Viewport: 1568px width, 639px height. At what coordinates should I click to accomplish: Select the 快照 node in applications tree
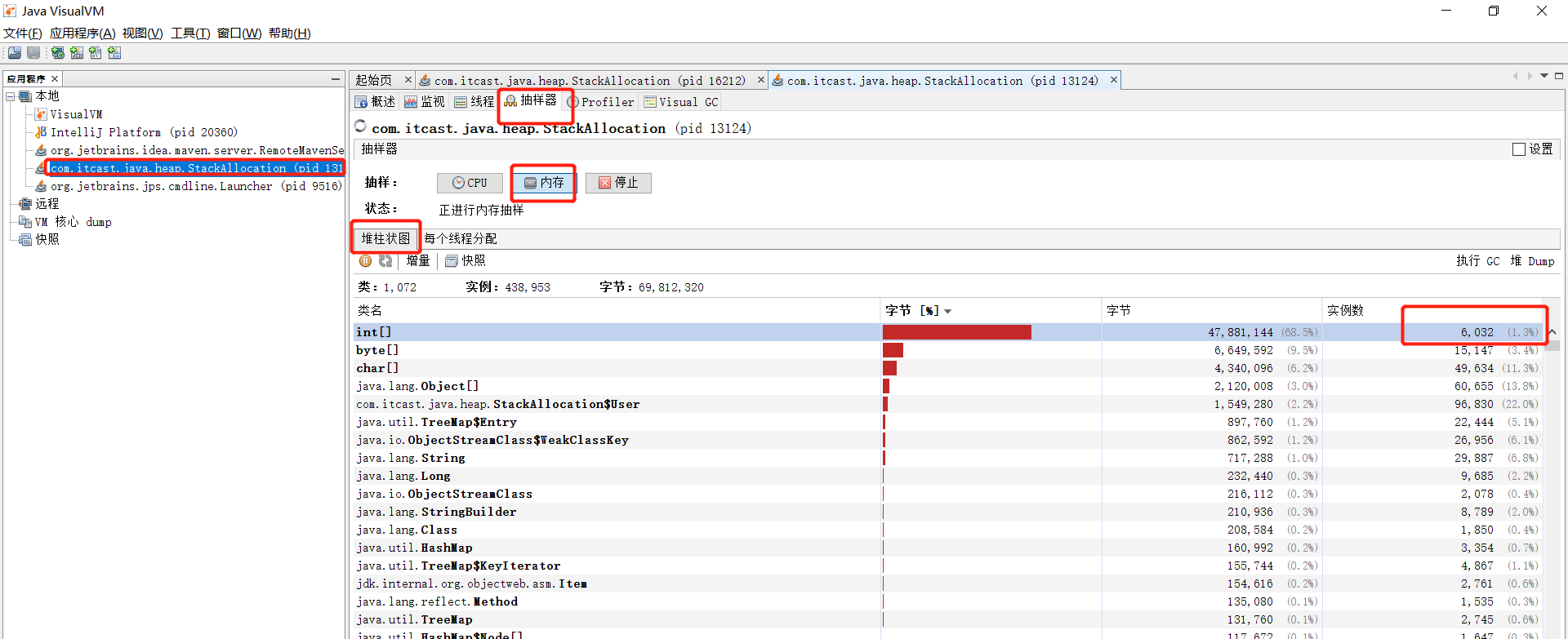[47, 240]
